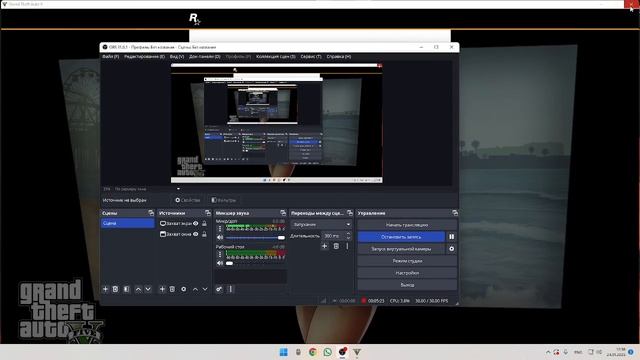Open virtual camera settings gear
The image size is (640, 360).
coord(451,249)
